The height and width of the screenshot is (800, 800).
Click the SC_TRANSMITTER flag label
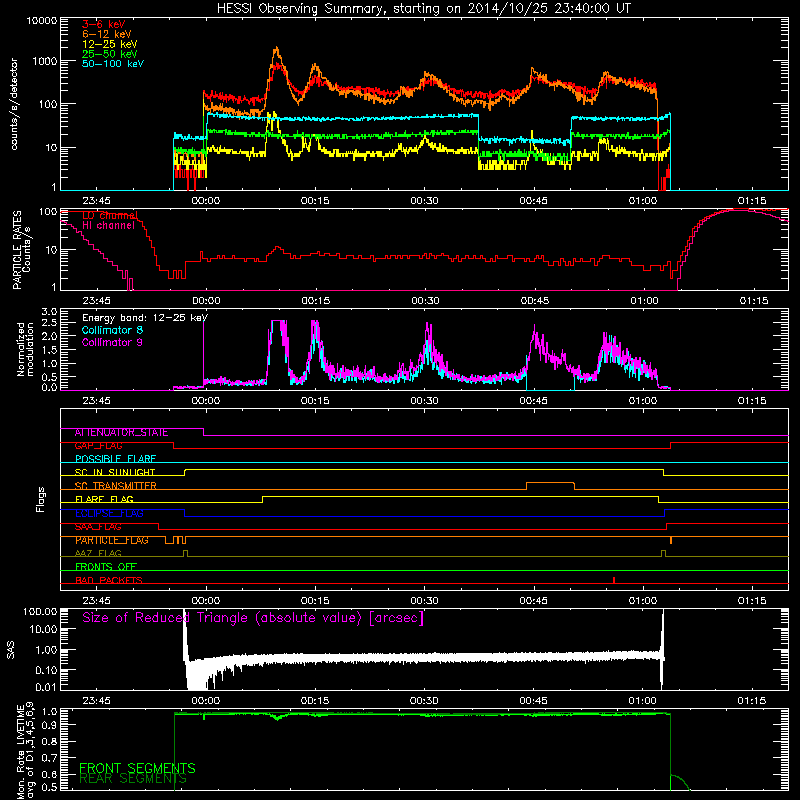115,486
